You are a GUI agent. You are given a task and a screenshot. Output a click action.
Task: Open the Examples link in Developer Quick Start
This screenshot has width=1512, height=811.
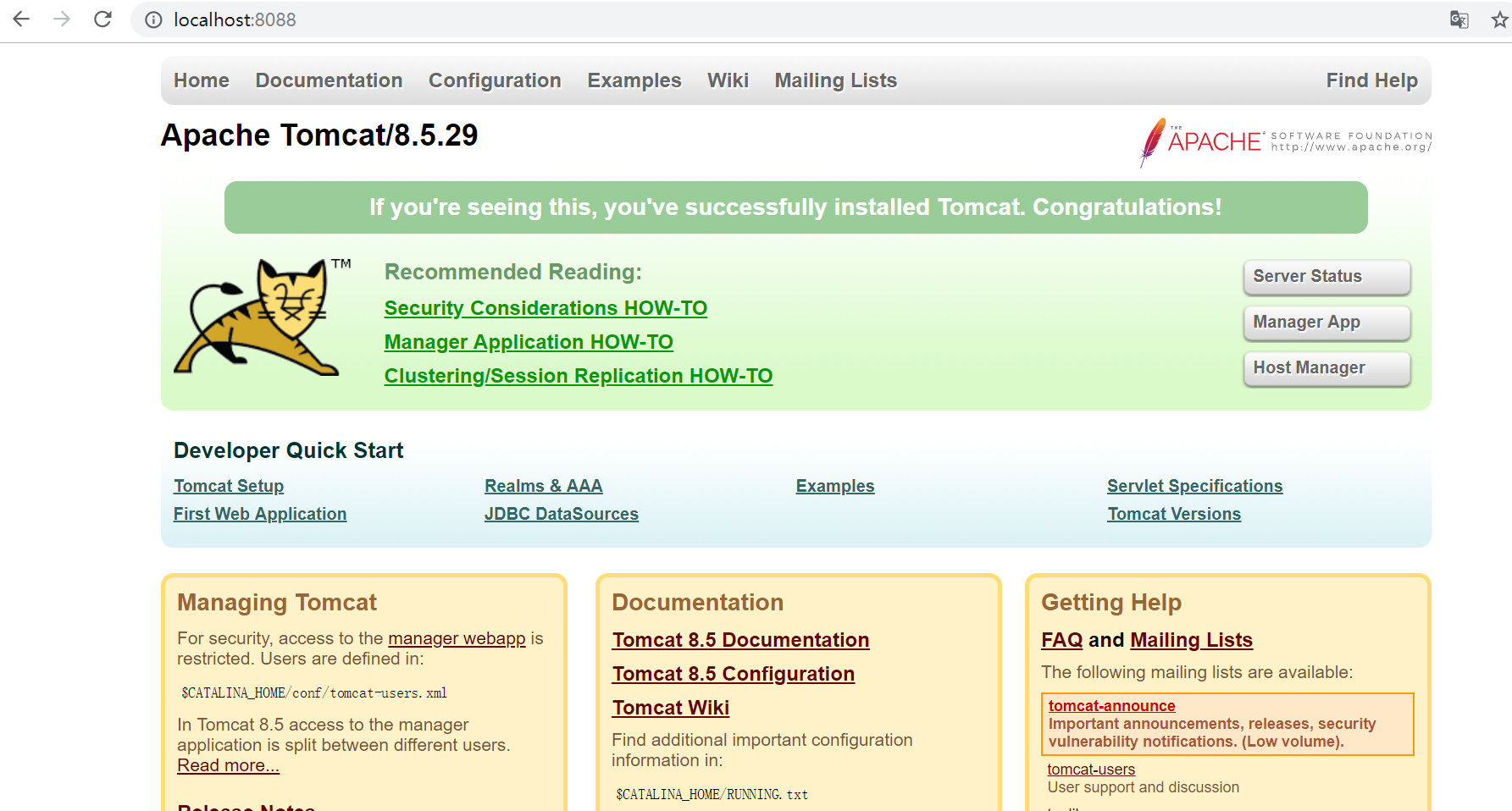pos(835,486)
